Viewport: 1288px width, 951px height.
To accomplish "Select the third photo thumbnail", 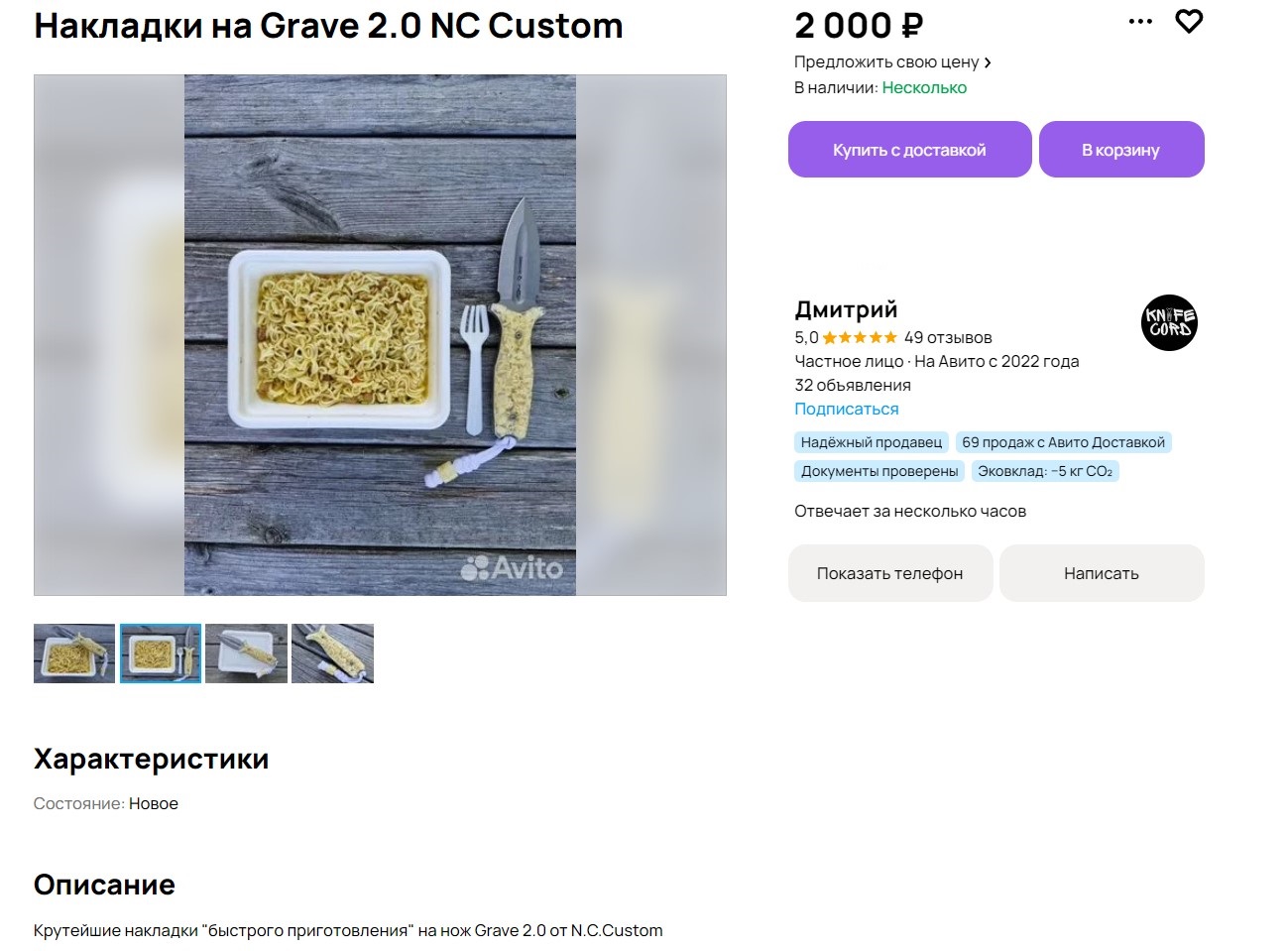I will [x=246, y=654].
